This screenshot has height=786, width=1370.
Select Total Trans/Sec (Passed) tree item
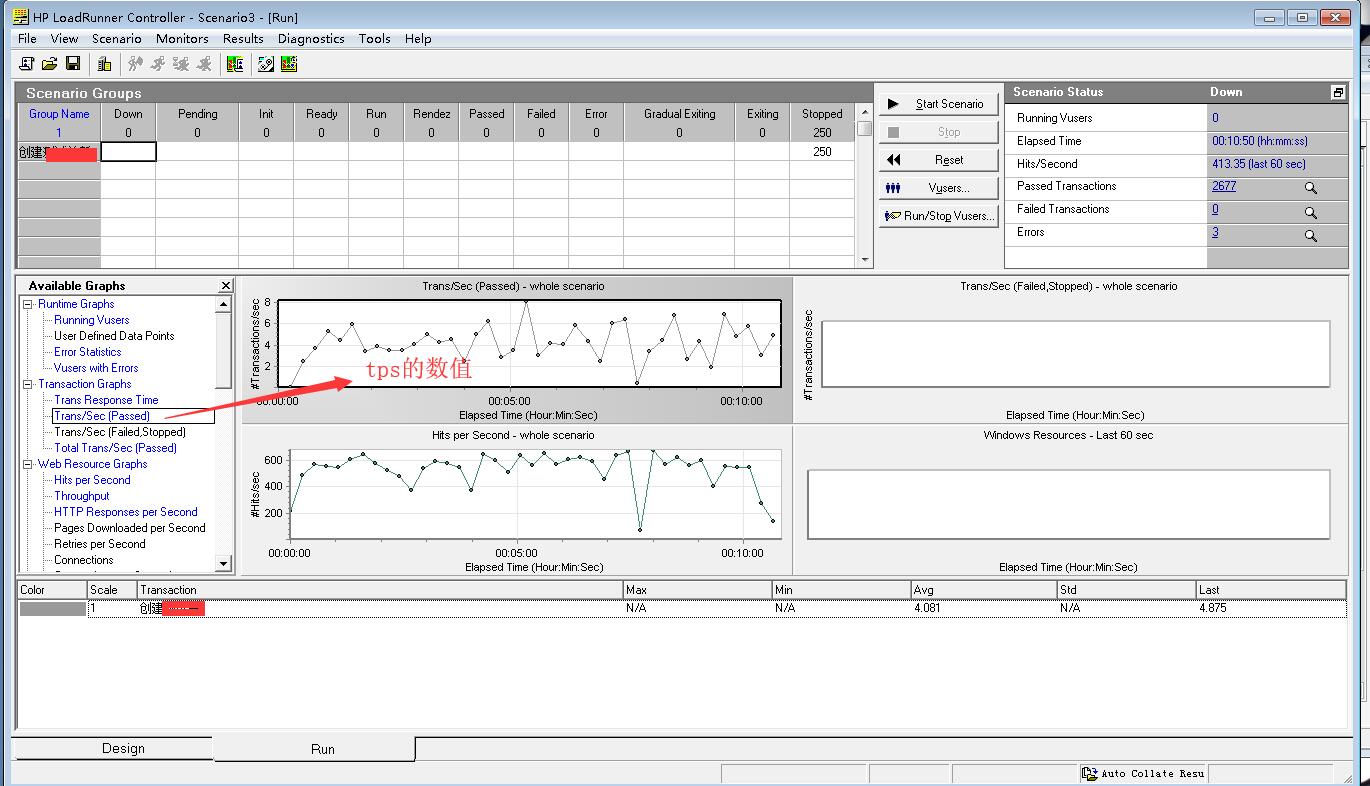click(115, 448)
